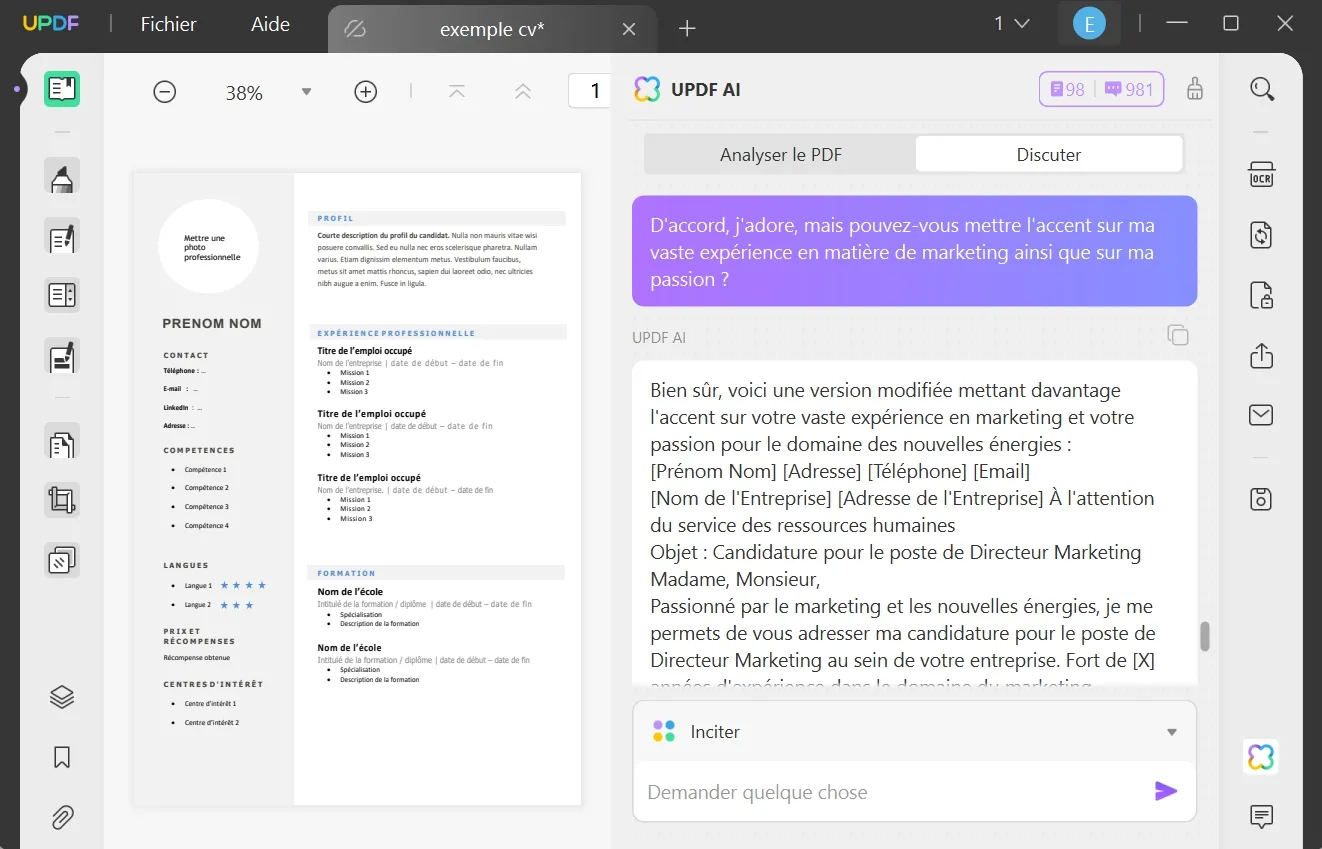Click the 'Madame, Monsieur,' line in the response
Image resolution: width=1322 pixels, height=849 pixels.
735,579
